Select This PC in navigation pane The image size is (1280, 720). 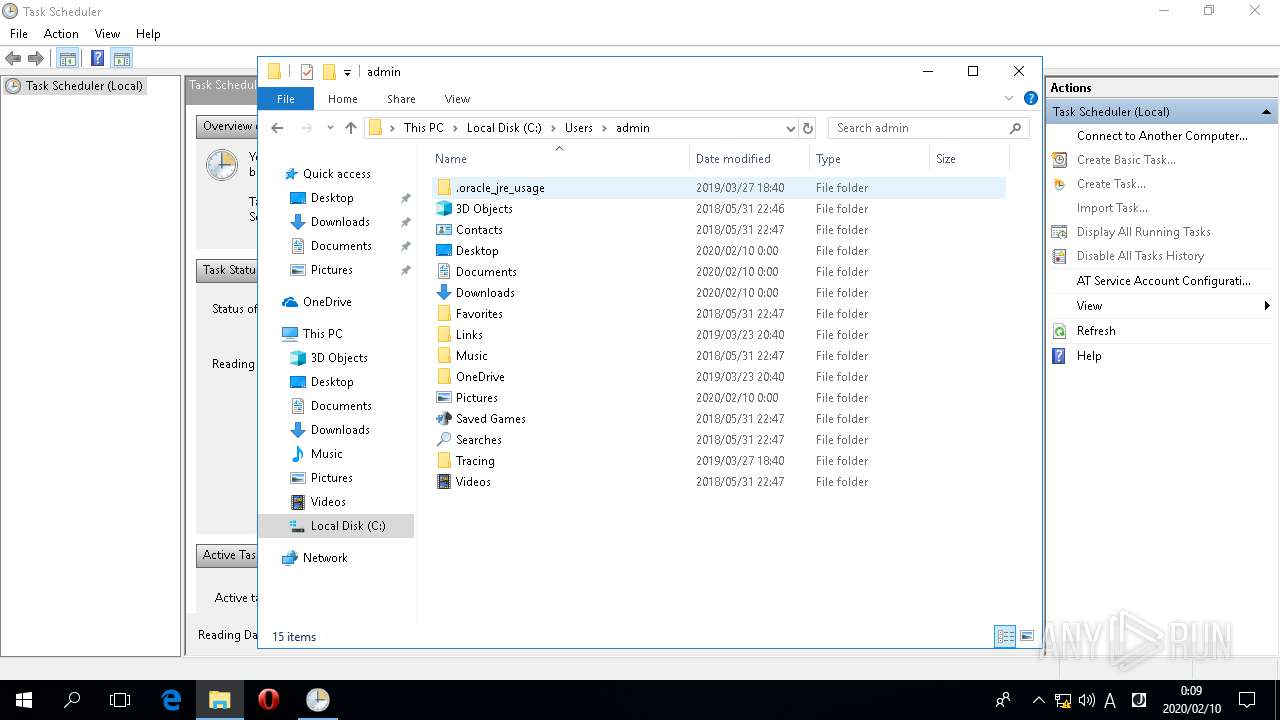[322, 334]
